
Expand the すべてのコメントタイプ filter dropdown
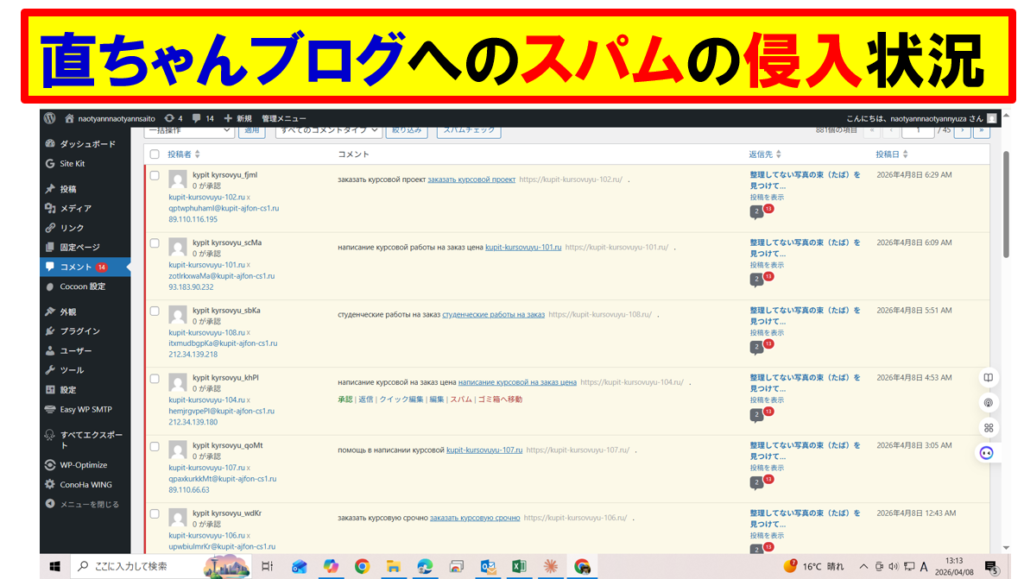pyautogui.click(x=328, y=130)
